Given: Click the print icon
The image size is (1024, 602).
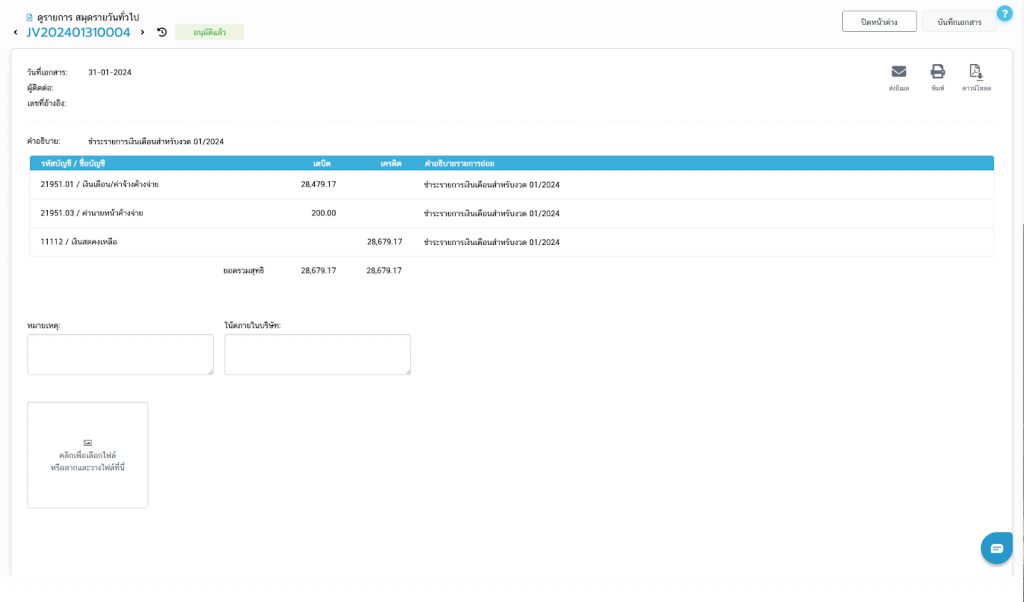Looking at the screenshot, I should click(937, 72).
